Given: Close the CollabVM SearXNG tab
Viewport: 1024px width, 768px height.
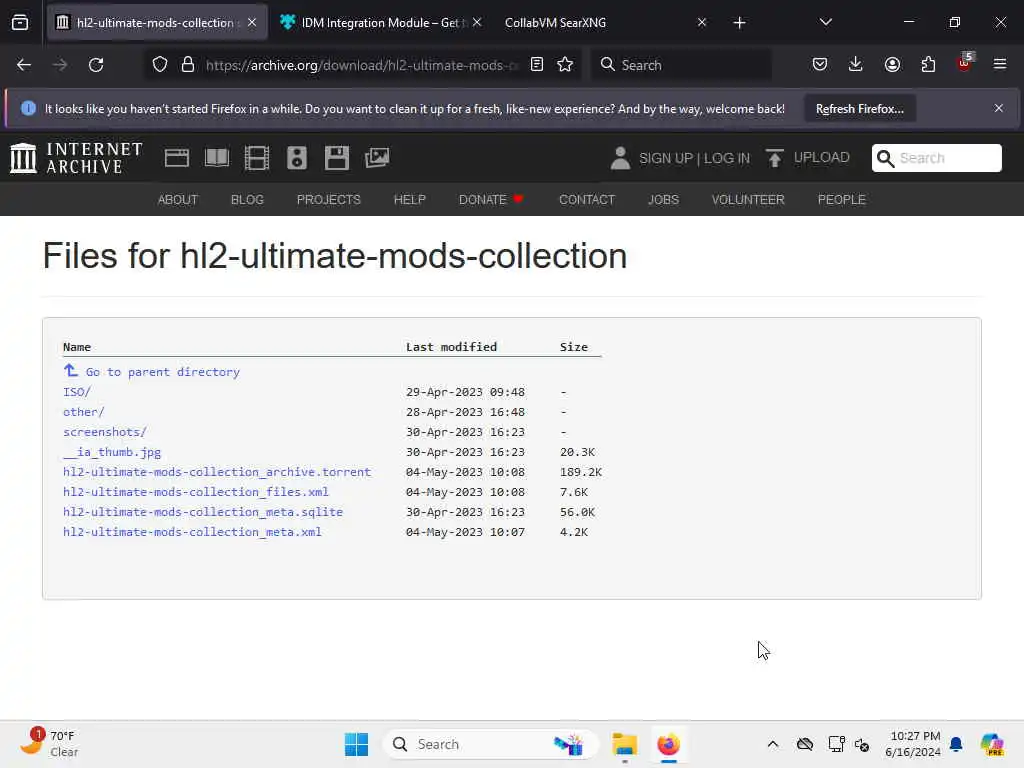Looking at the screenshot, I should click(702, 23).
